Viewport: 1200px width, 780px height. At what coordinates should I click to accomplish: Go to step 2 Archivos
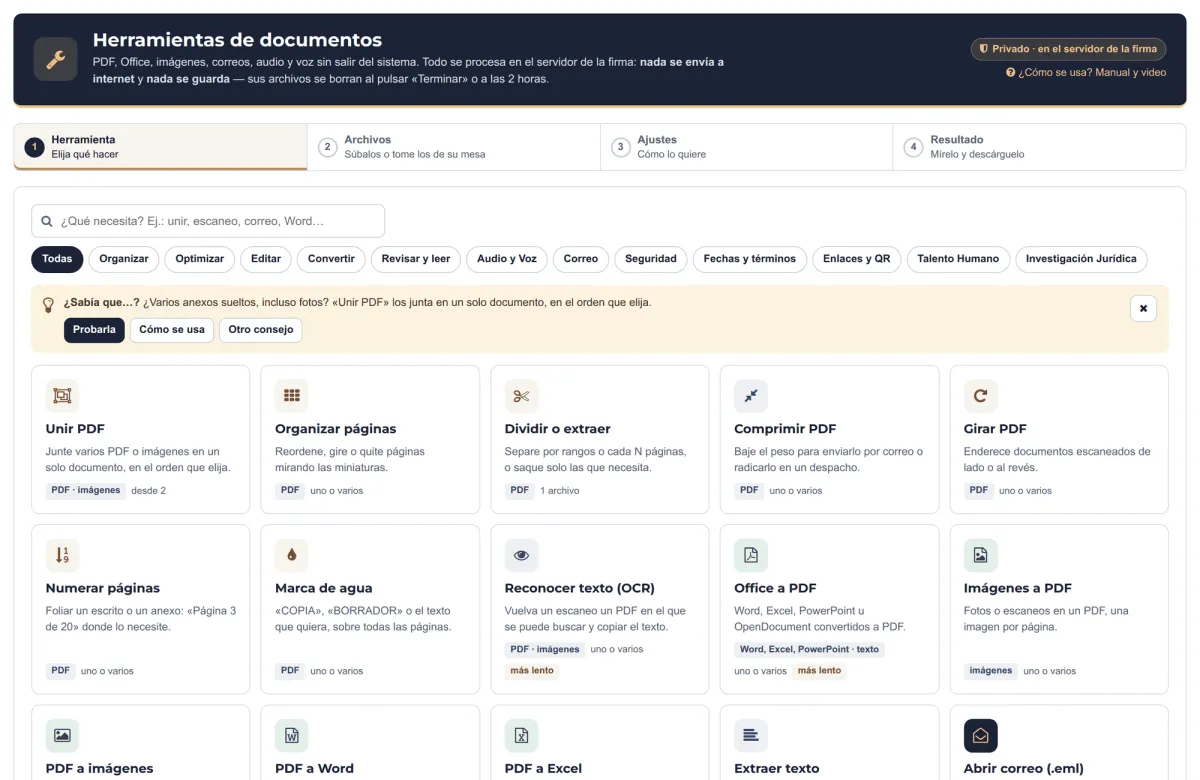[x=454, y=147]
